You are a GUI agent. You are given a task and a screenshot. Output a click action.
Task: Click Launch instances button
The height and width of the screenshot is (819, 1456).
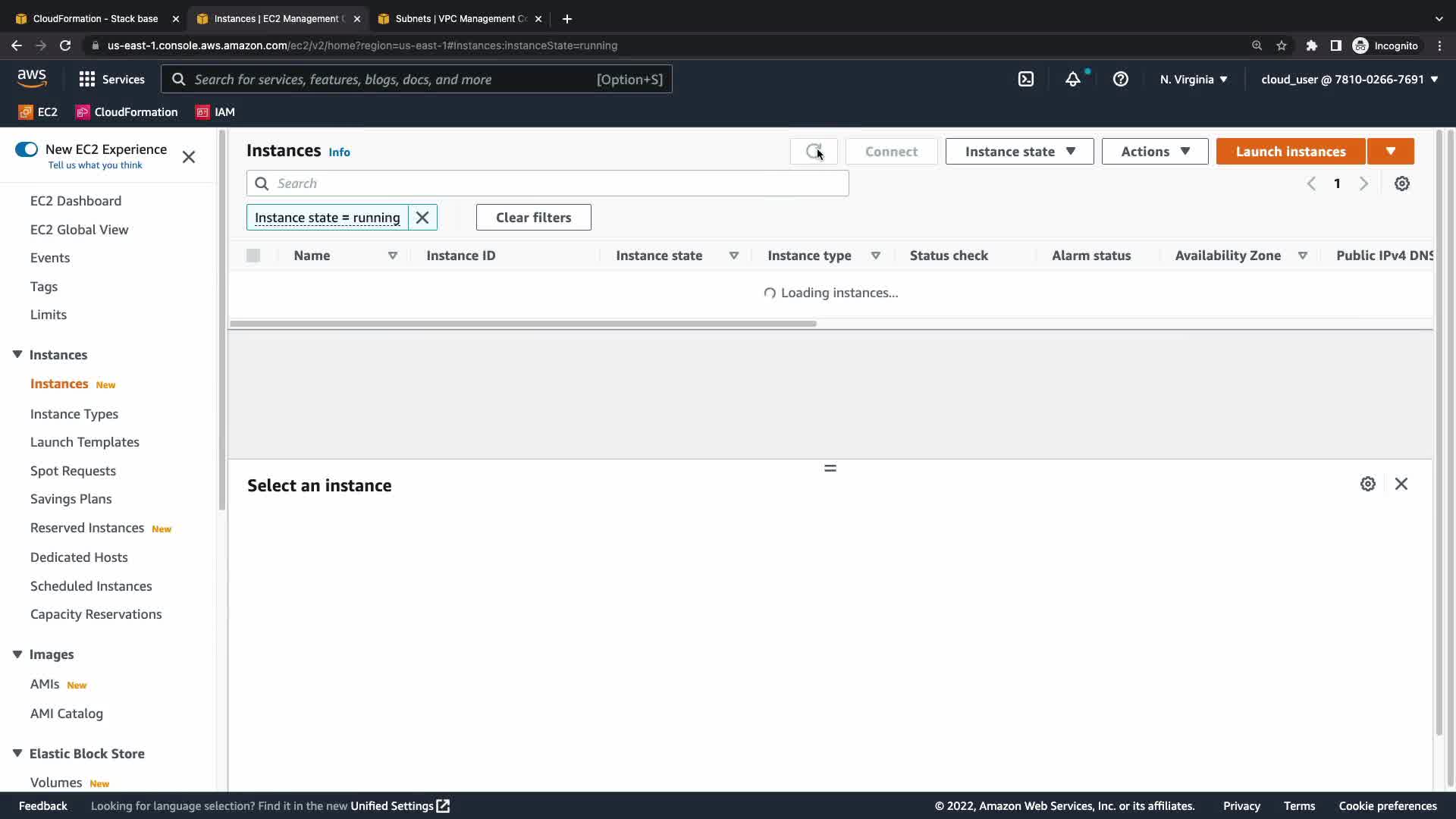[x=1290, y=152]
